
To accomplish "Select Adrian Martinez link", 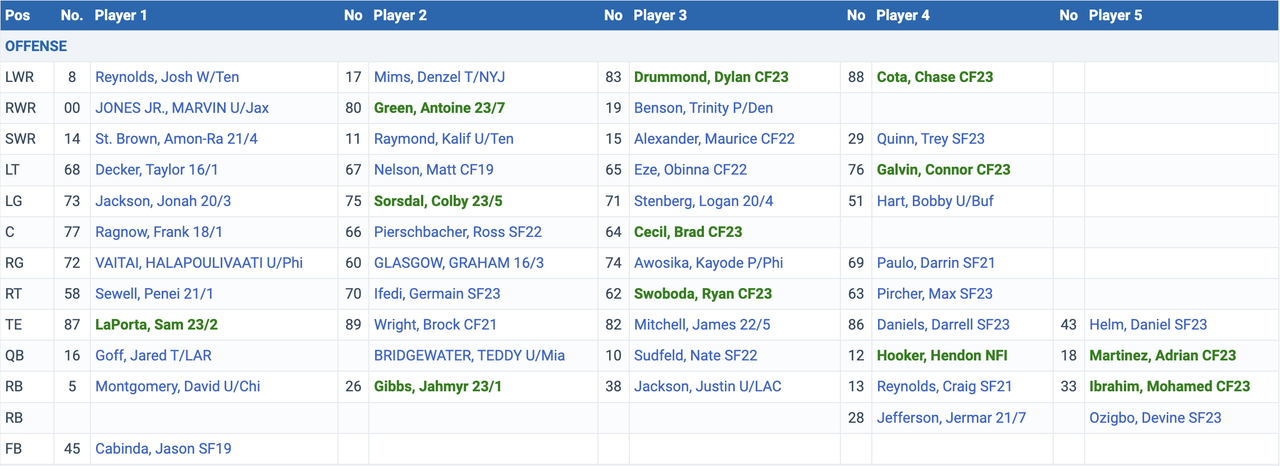I will tap(1162, 355).
